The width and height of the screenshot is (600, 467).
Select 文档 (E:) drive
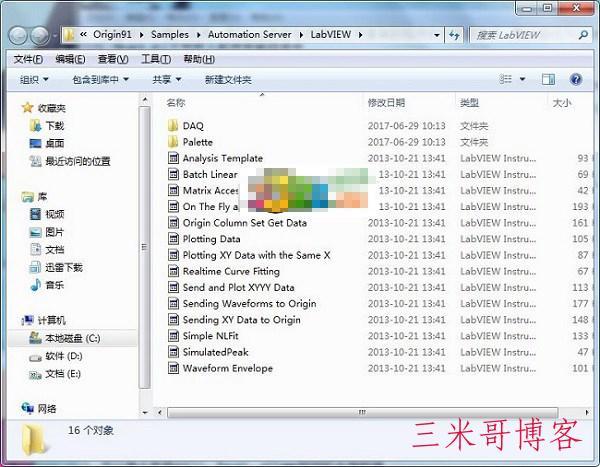tap(63, 374)
